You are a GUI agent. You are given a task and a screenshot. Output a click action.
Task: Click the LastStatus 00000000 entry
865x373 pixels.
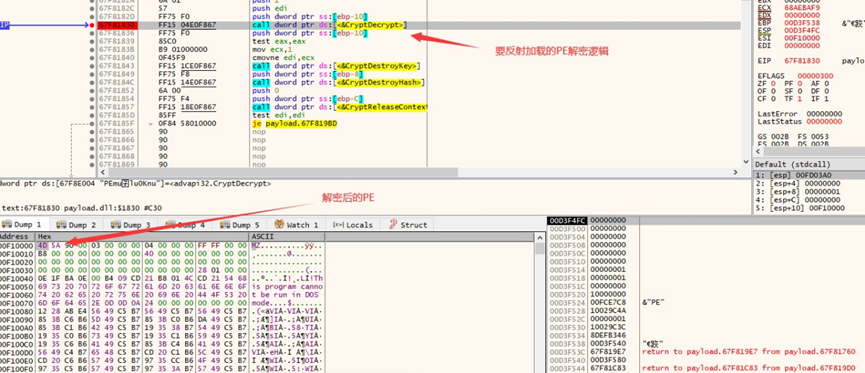pos(800,121)
